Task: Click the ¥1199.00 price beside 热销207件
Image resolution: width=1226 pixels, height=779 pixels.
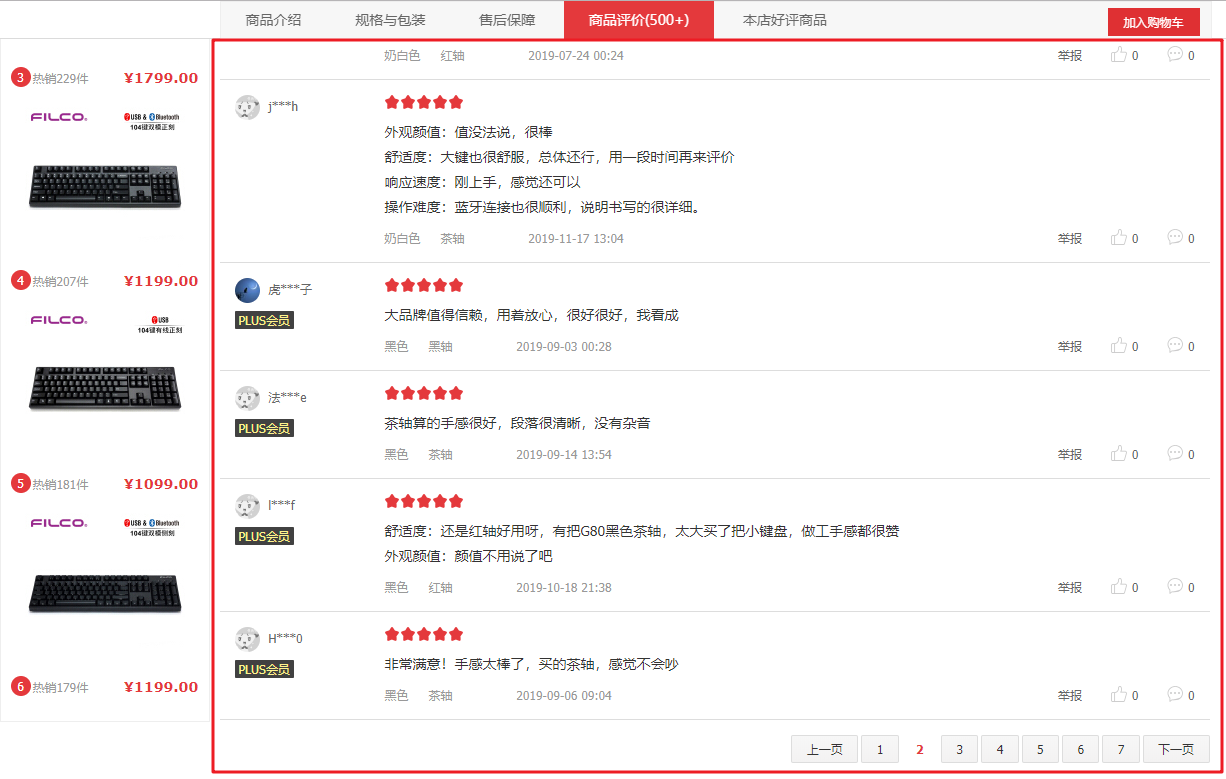Action: tap(161, 281)
